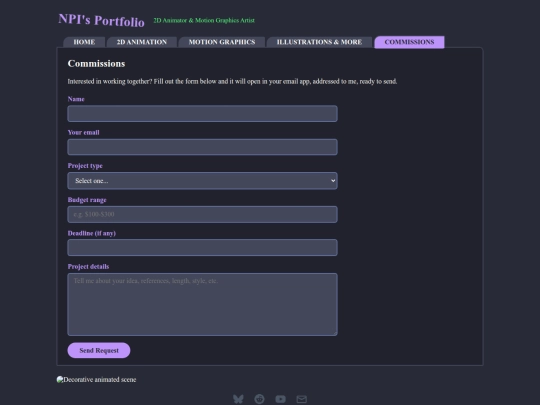Click the NPI's Portfolio site title
Image resolution: width=540 pixels, height=405 pixels.
tap(101, 20)
